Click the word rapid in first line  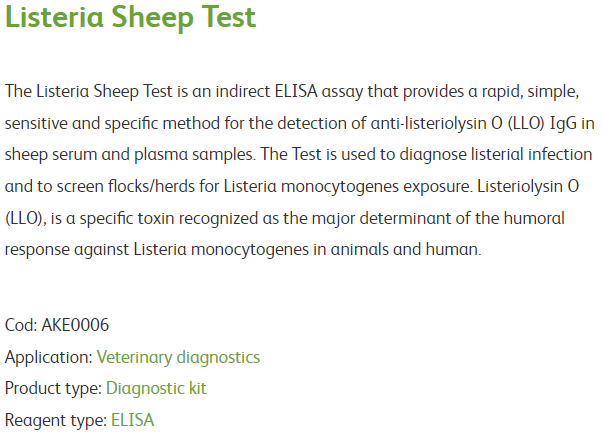click(502, 92)
